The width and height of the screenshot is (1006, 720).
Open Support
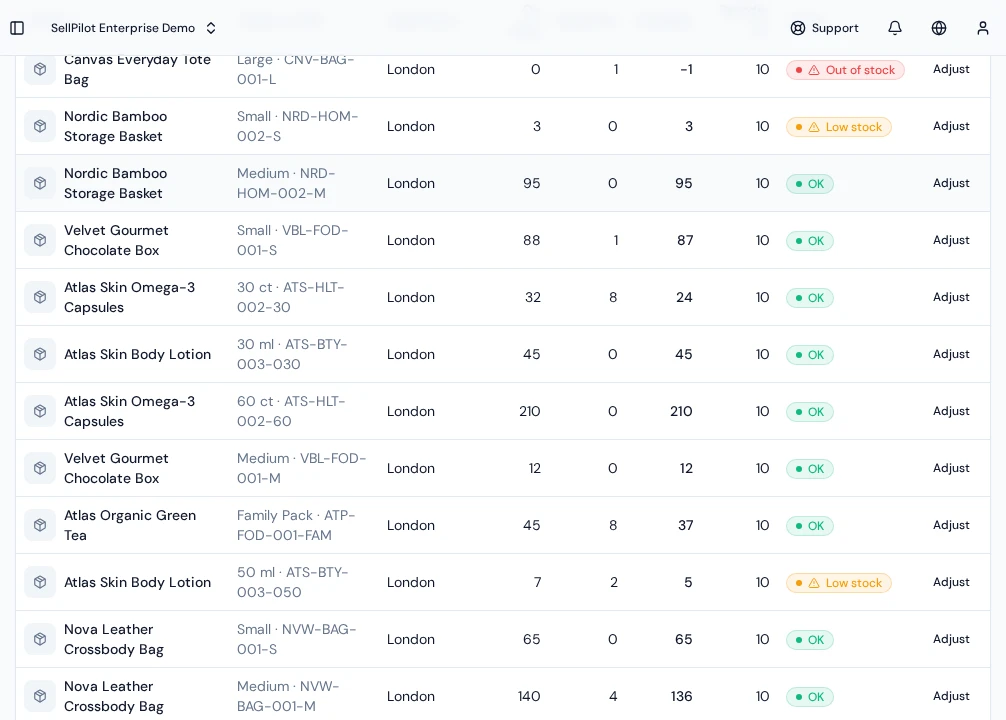click(x=824, y=28)
